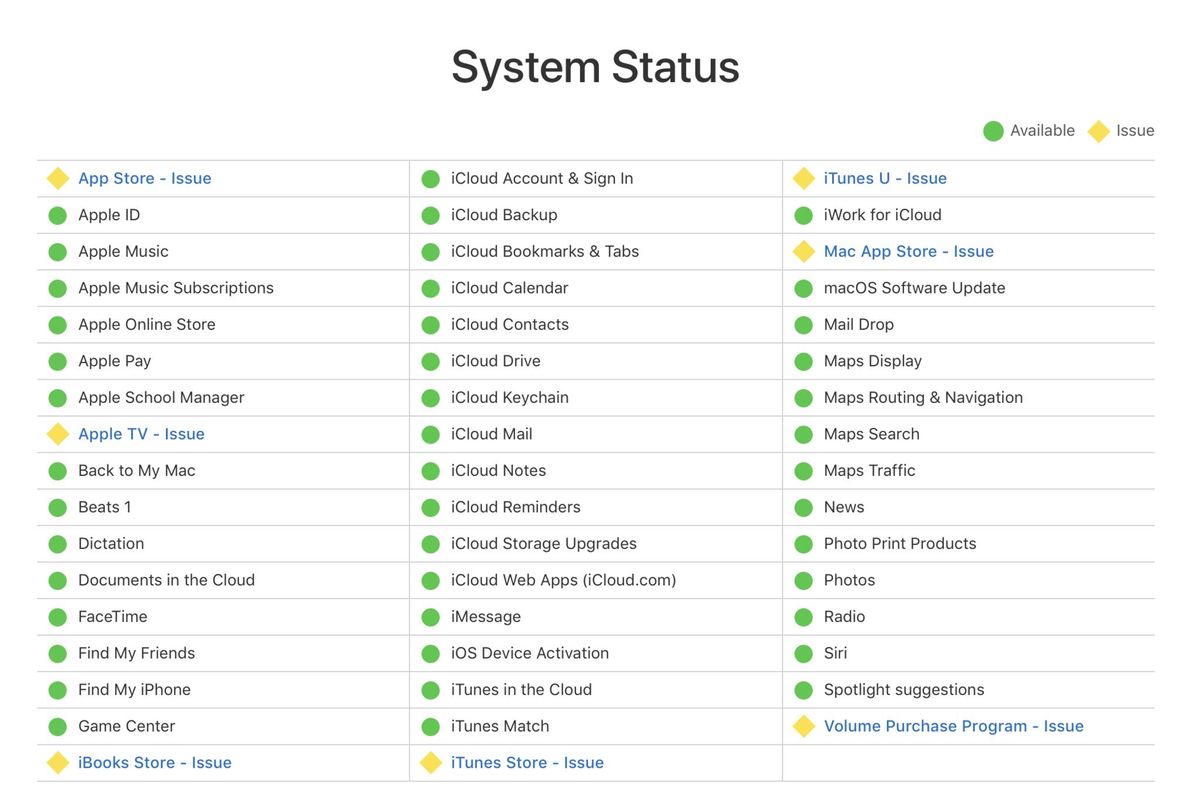Image resolution: width=1200 pixels, height=800 pixels.
Task: Click the green status dot beside iMessage
Action: [431, 617]
